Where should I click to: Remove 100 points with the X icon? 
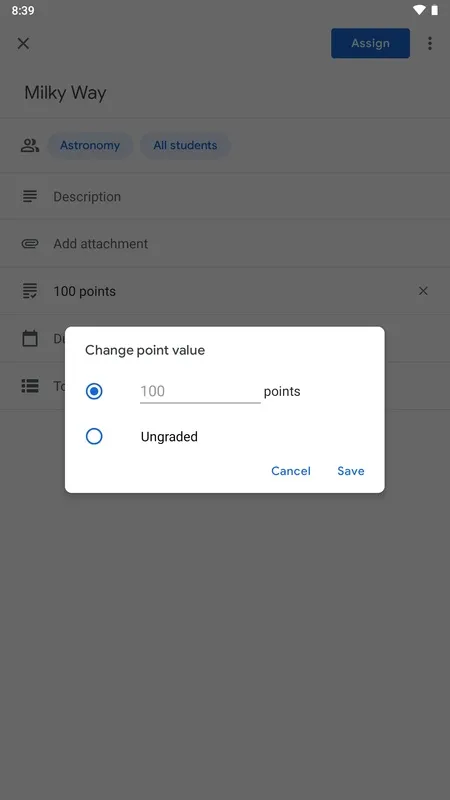pos(423,291)
